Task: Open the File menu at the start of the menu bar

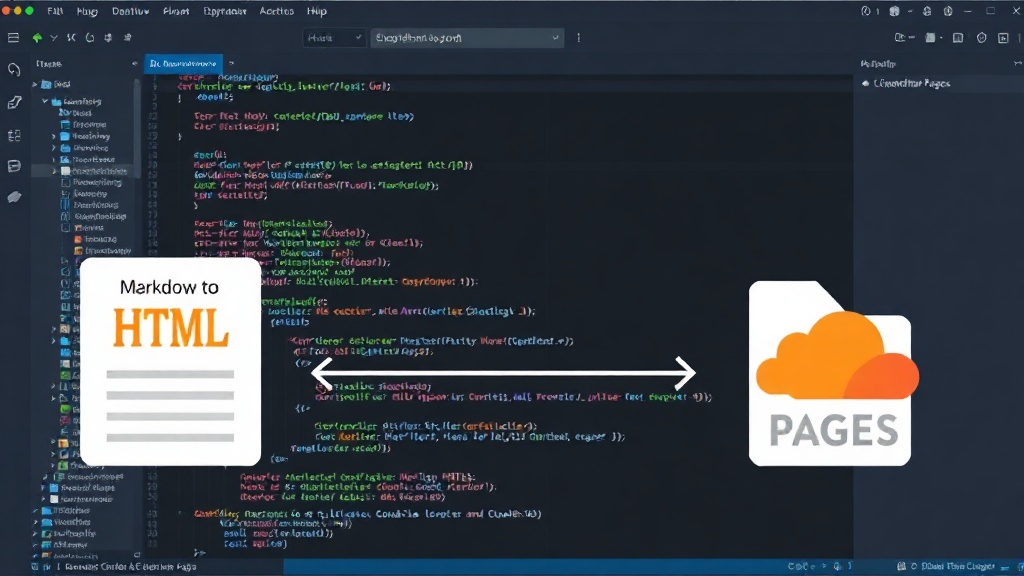Action: [x=55, y=11]
